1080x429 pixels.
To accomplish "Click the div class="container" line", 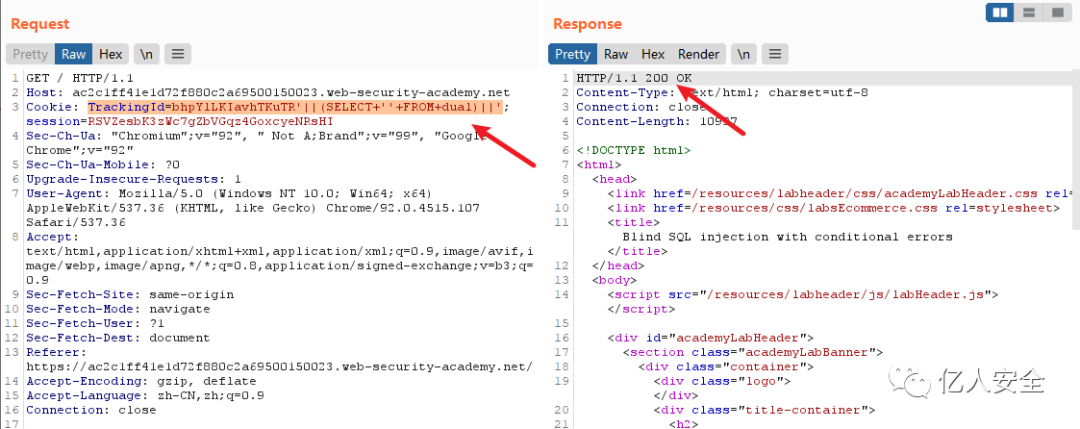I will 726,367.
